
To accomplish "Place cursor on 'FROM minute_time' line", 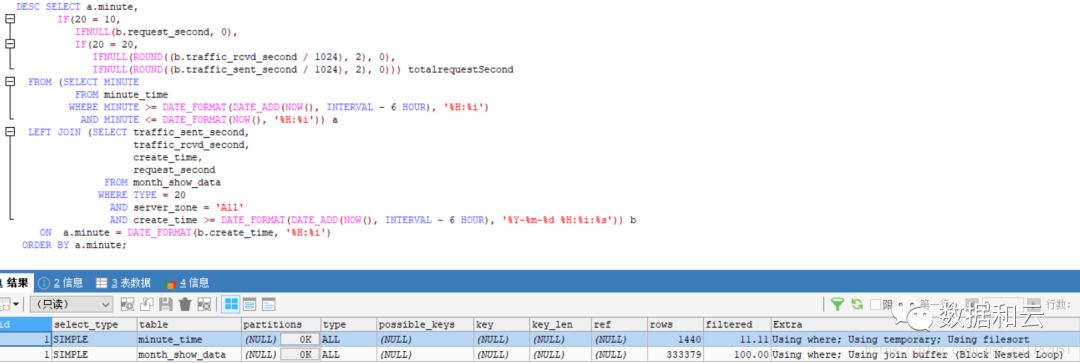I will (x=121, y=94).
